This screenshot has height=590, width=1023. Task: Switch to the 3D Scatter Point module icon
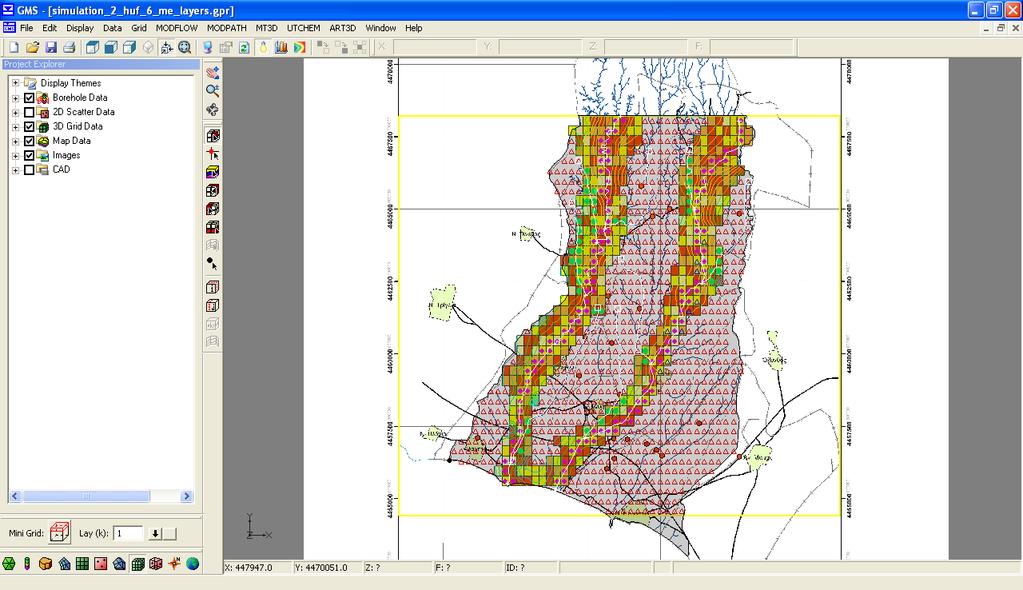(x=156, y=563)
